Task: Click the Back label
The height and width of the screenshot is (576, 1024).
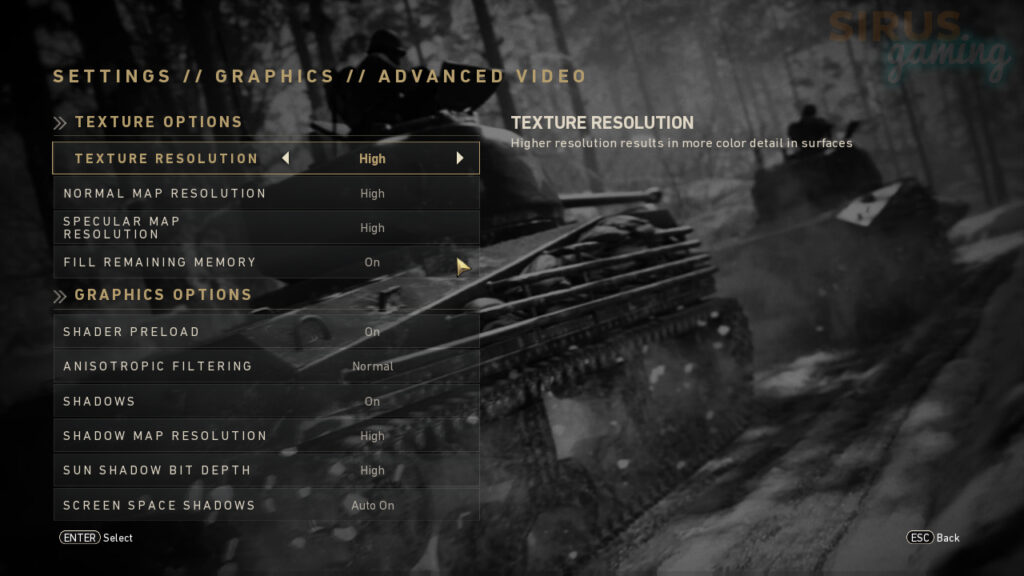Action: (x=948, y=538)
